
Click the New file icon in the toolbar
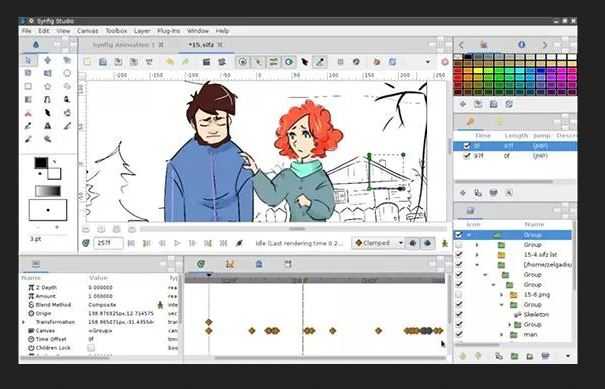(x=88, y=62)
